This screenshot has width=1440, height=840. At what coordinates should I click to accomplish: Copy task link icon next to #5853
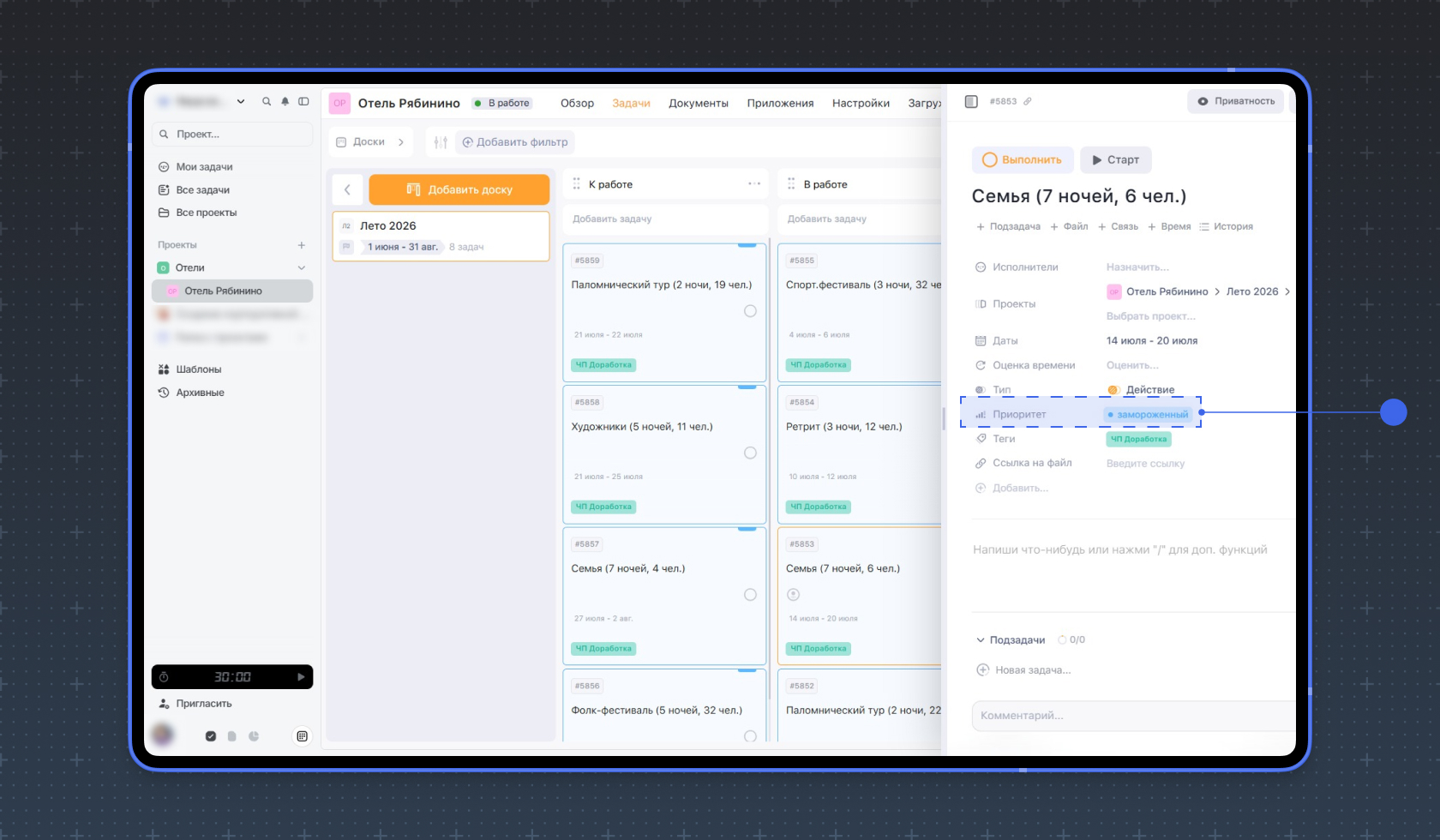(1028, 101)
